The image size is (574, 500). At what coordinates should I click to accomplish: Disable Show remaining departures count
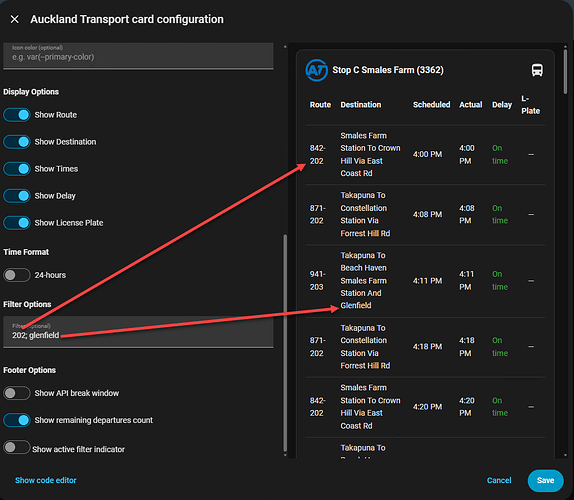coord(17,420)
